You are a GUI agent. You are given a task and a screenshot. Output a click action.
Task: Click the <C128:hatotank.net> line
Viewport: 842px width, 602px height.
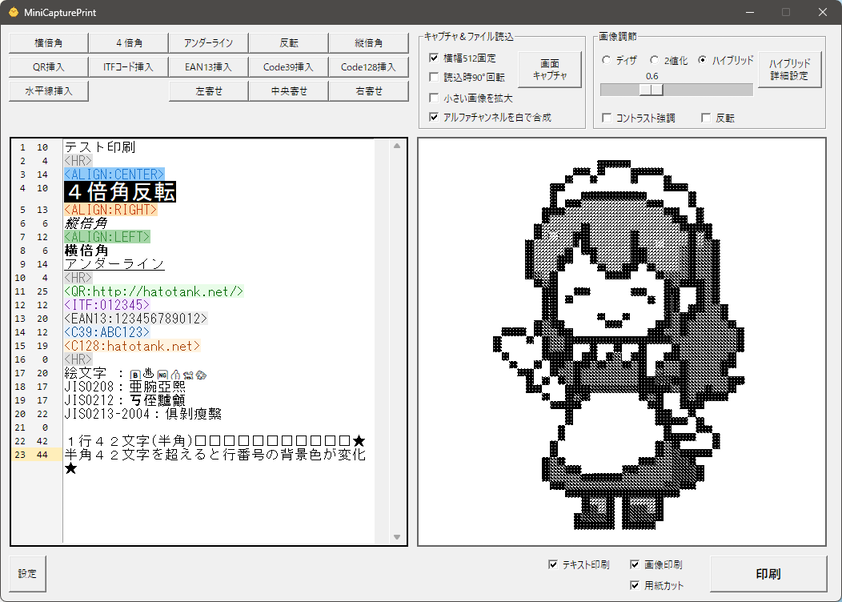pos(132,346)
